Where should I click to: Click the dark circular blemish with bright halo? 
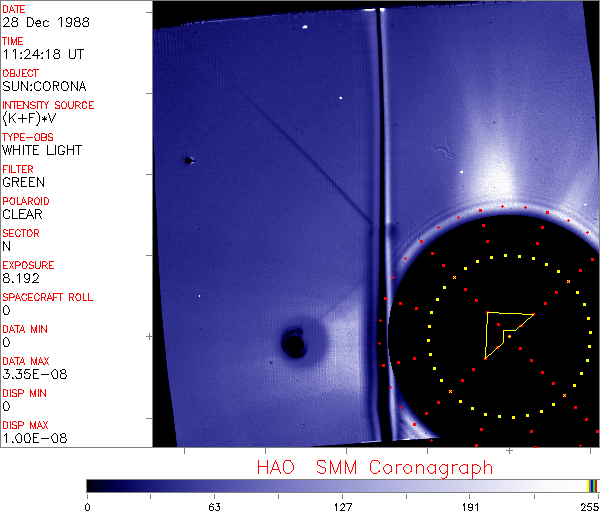(x=293, y=343)
